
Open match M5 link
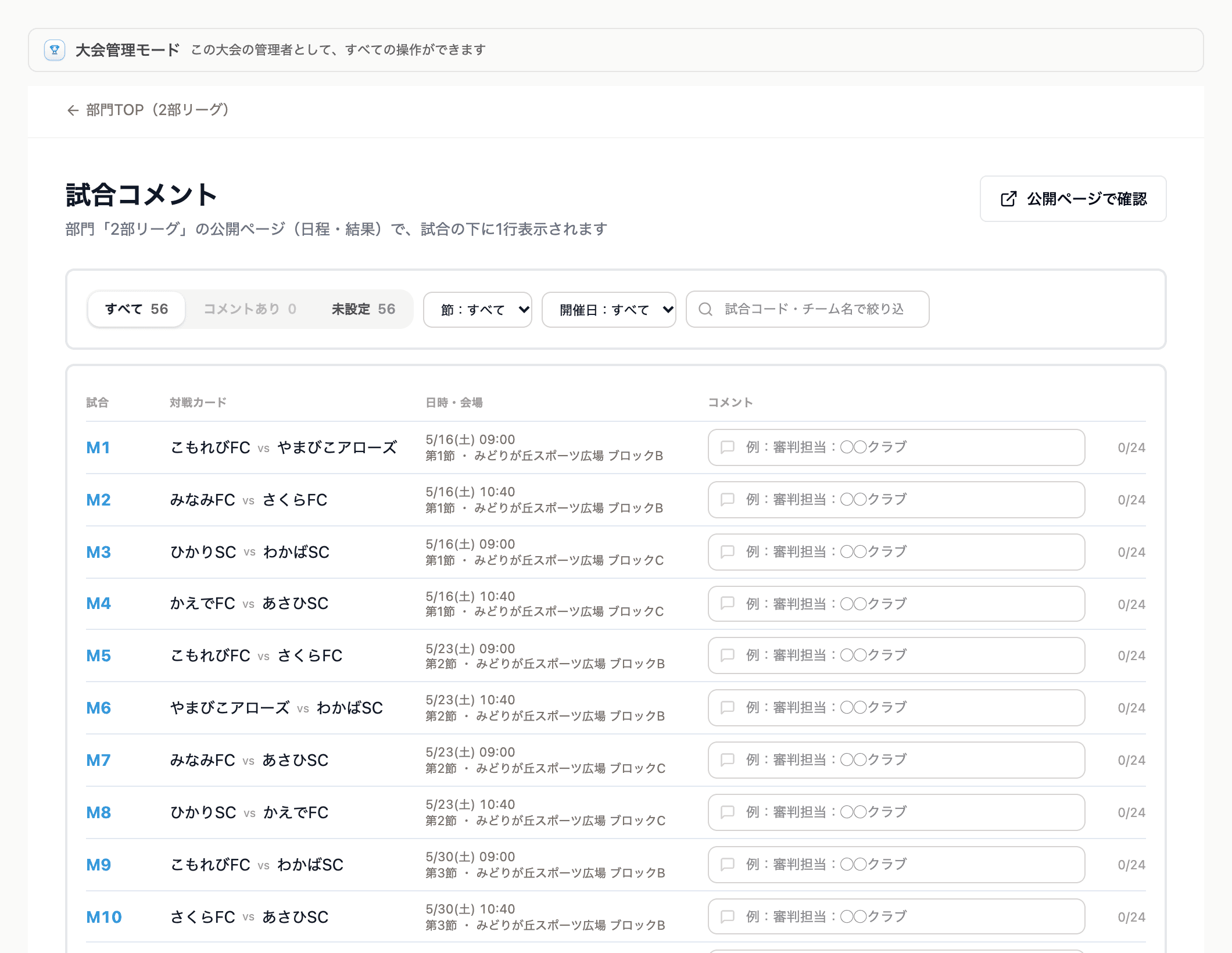pos(98,655)
